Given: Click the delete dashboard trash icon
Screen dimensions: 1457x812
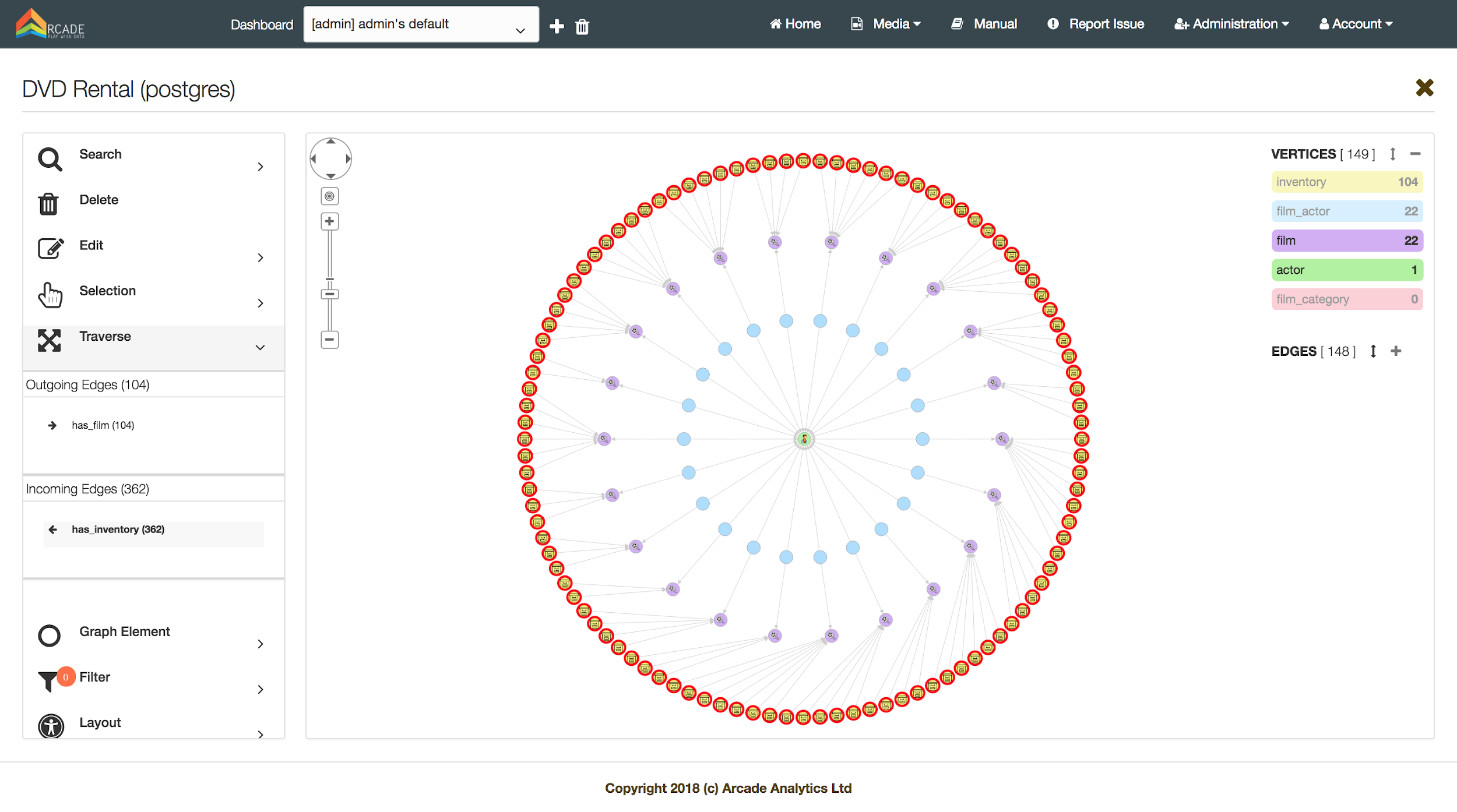Looking at the screenshot, I should pyautogui.click(x=582, y=27).
